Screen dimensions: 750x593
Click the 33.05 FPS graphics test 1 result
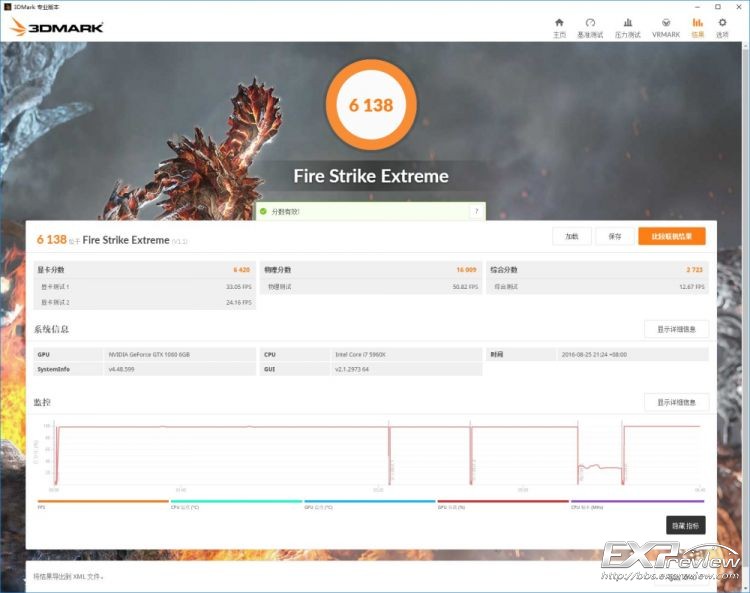239,287
